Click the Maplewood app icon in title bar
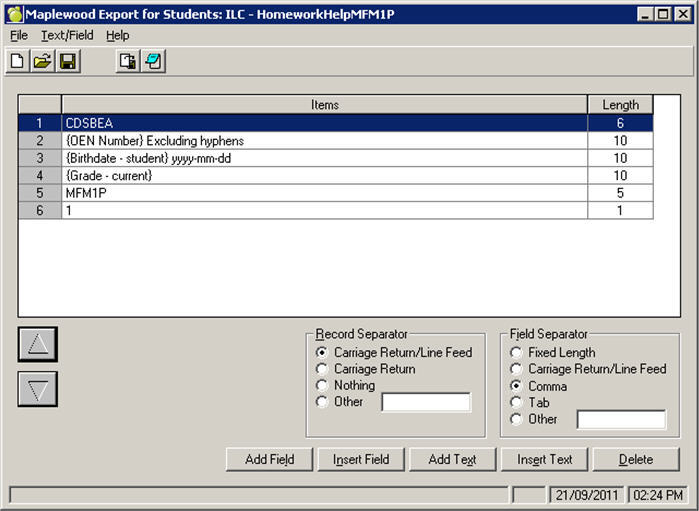This screenshot has width=699, height=511. click(x=14, y=14)
